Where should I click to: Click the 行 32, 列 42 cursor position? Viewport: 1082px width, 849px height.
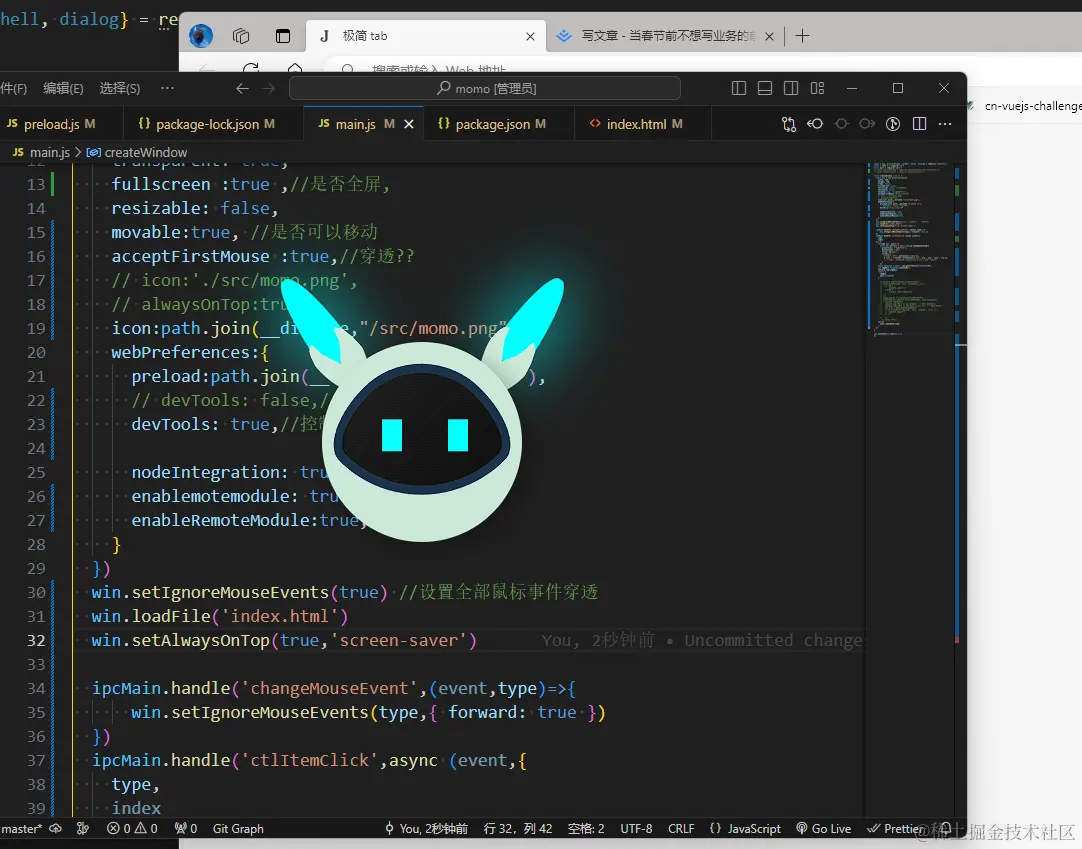(x=518, y=829)
